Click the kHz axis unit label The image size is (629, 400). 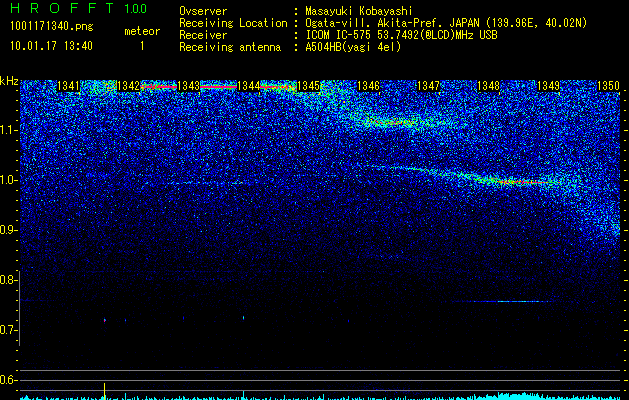coord(9,81)
